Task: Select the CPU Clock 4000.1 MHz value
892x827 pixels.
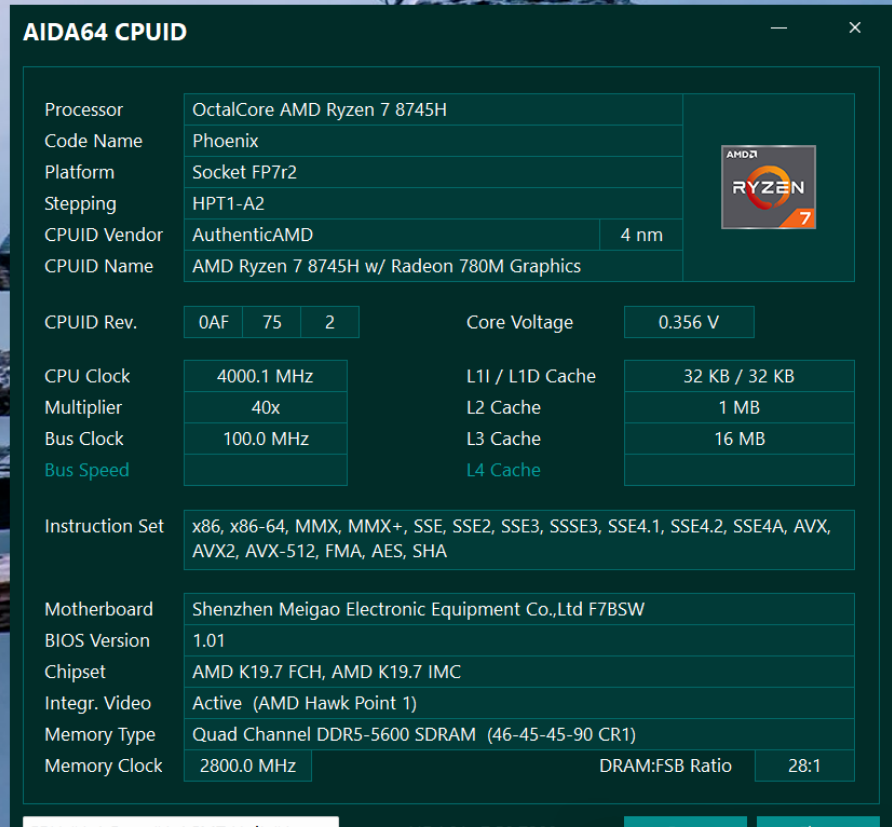Action: click(x=265, y=376)
